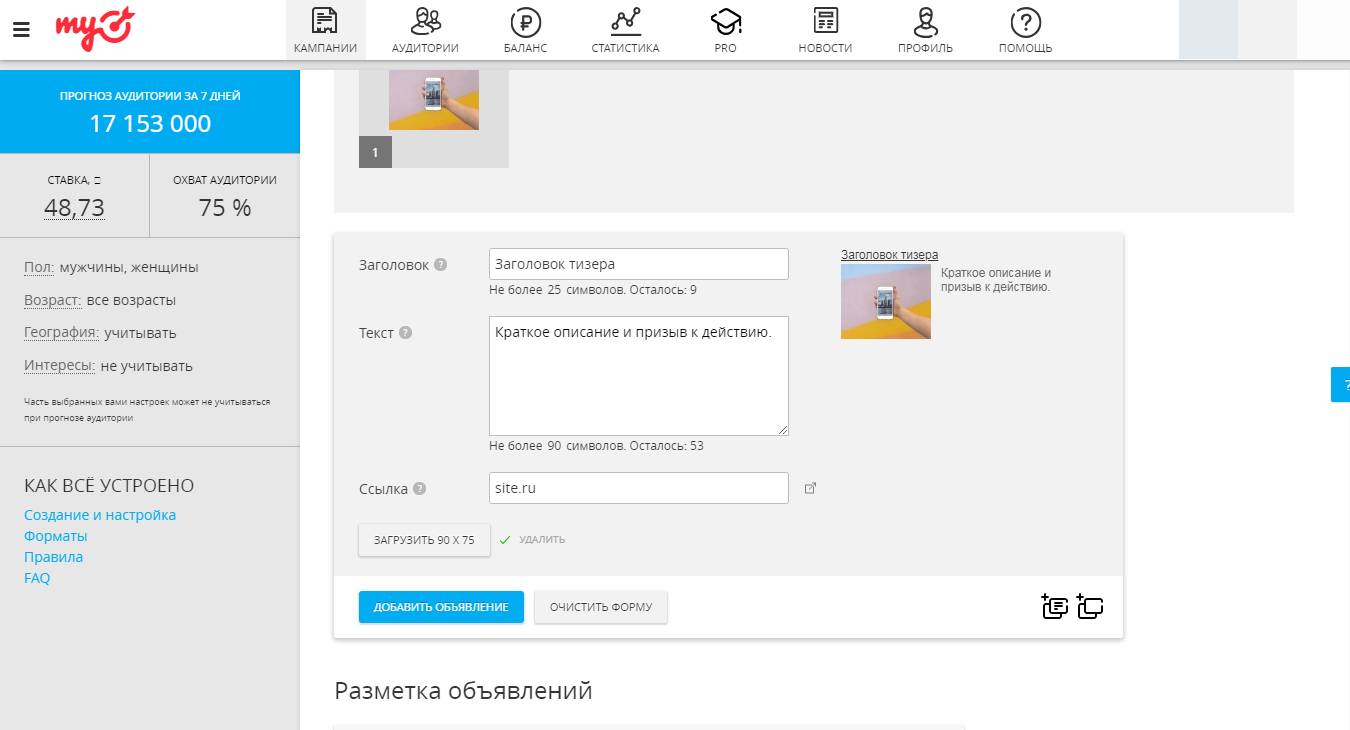Viewport: 1350px width, 730px height.
Task: Click the Загрузить 90 x 75 button
Action: [424, 540]
